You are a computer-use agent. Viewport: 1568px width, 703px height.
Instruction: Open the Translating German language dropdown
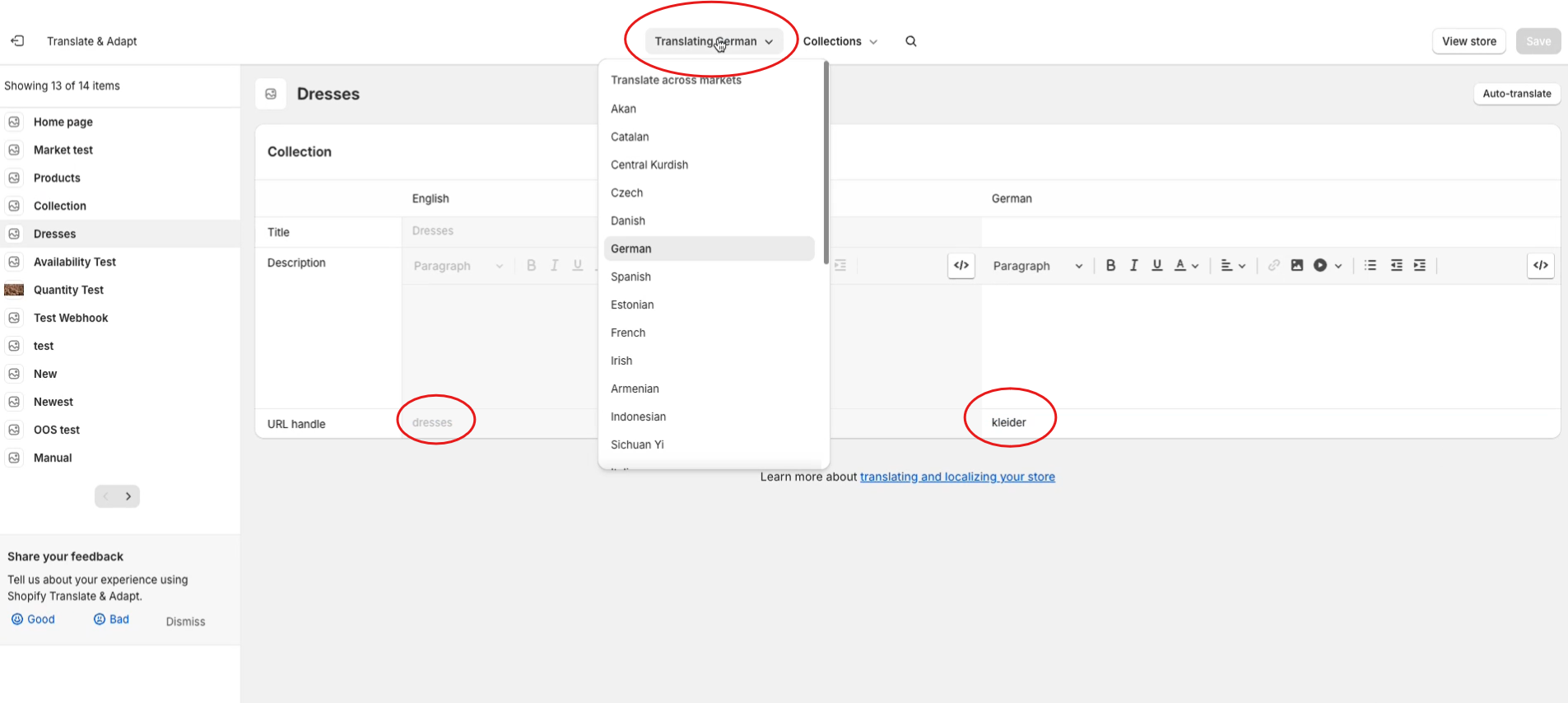click(x=713, y=41)
